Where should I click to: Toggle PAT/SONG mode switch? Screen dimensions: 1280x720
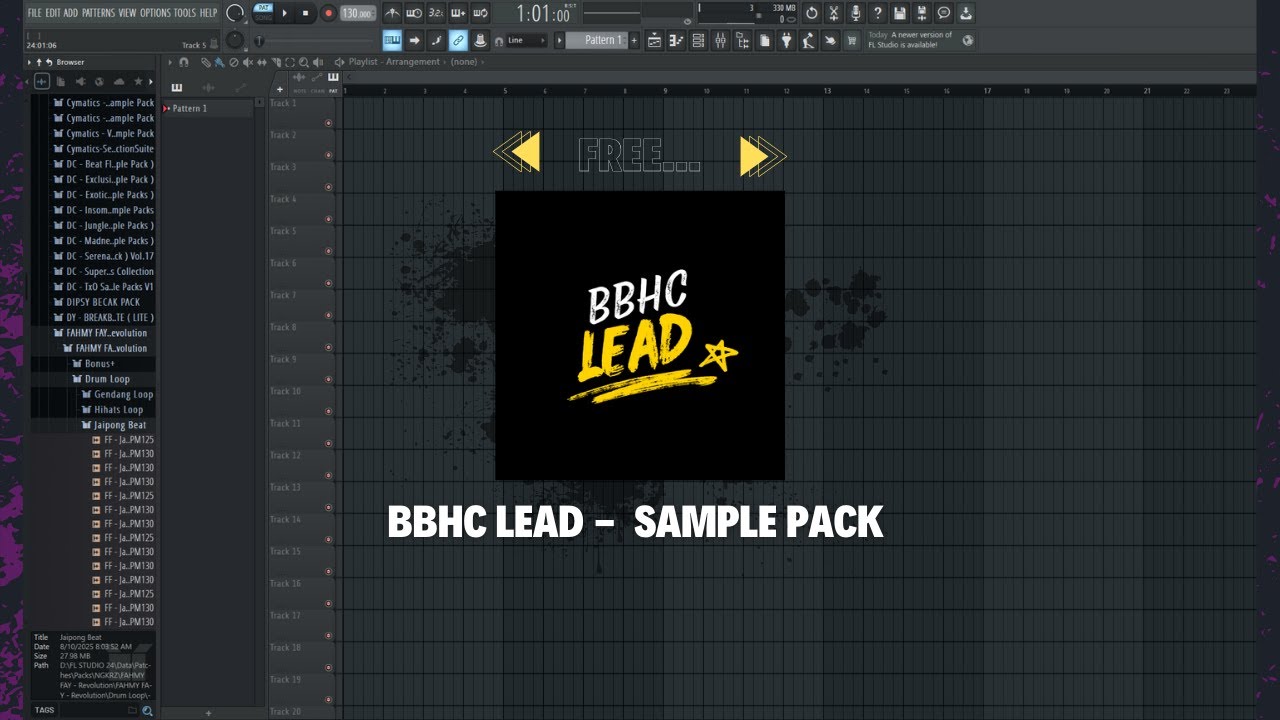pos(263,13)
